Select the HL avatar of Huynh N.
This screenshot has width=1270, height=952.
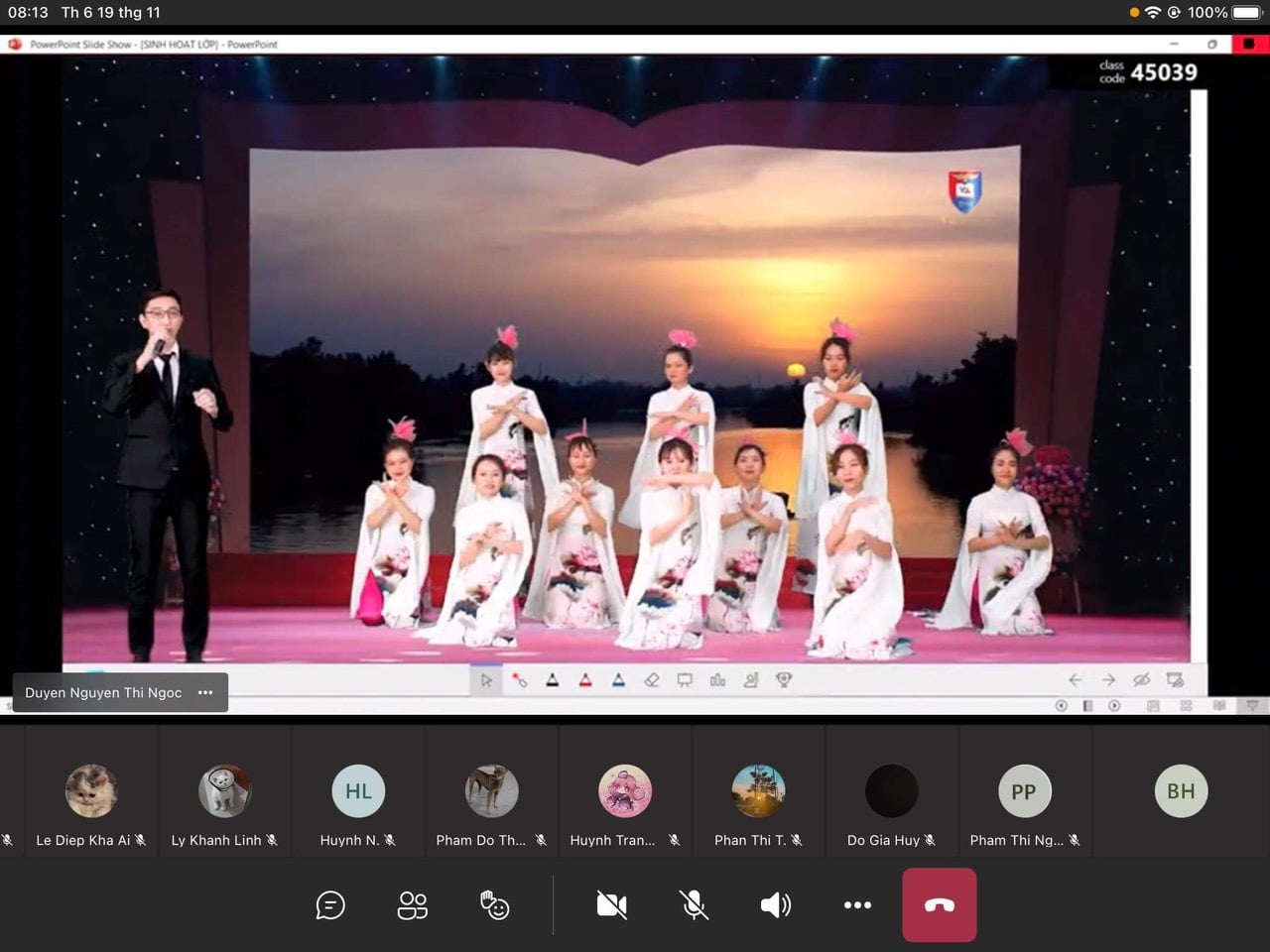358,790
